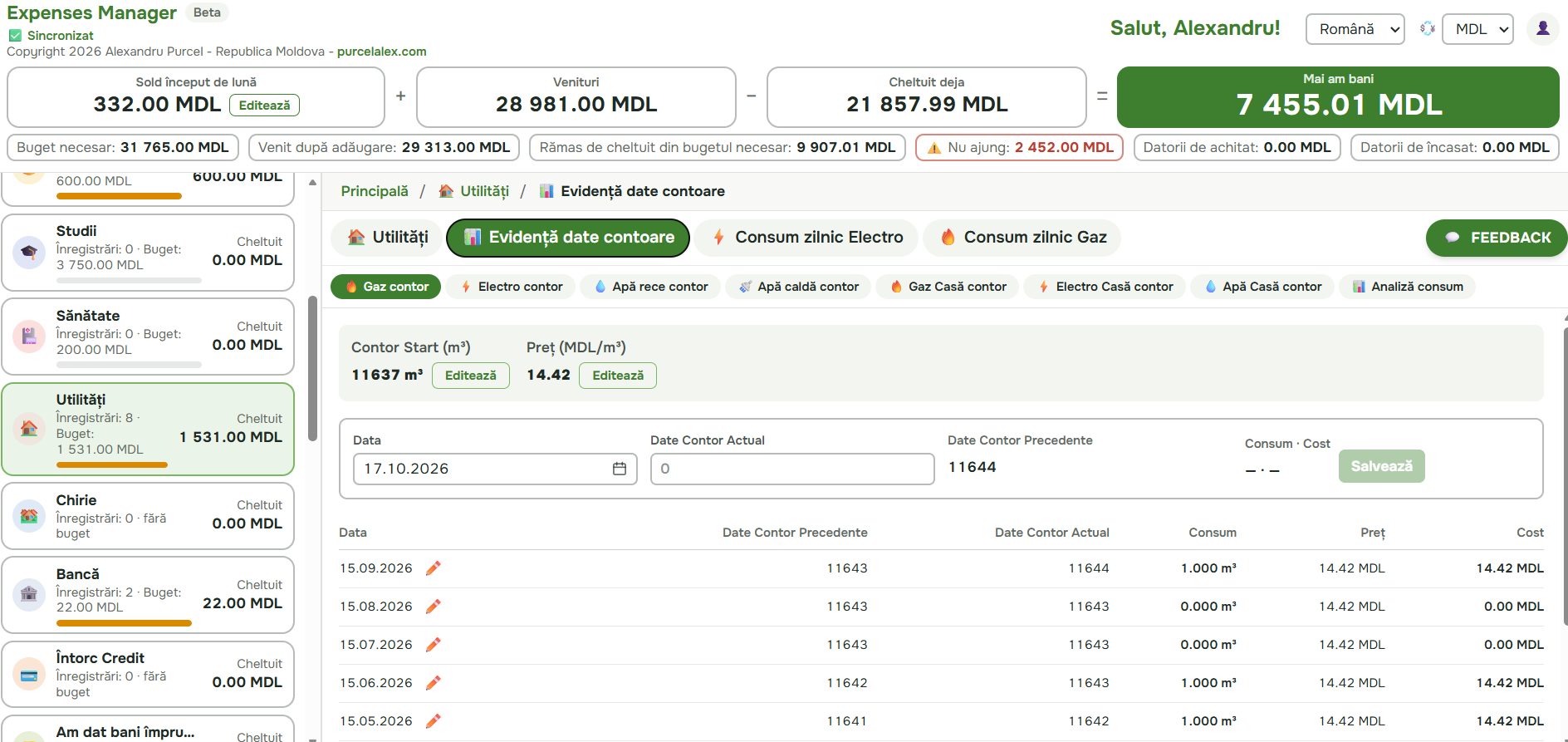This screenshot has width=1568, height=742.
Task: Click the Data date input field
Action: click(x=495, y=469)
